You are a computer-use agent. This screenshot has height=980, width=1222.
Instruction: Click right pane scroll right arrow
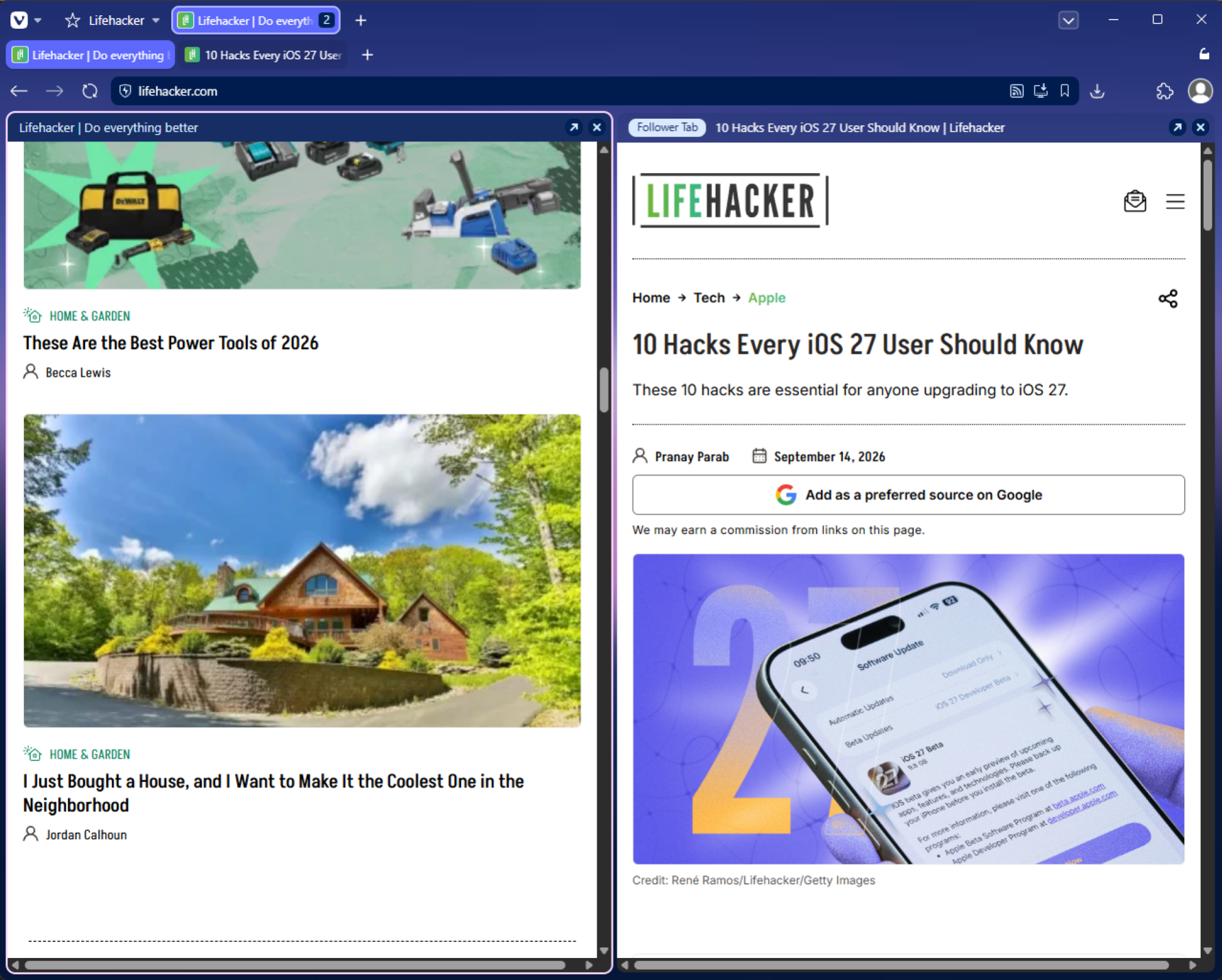coord(1193,965)
